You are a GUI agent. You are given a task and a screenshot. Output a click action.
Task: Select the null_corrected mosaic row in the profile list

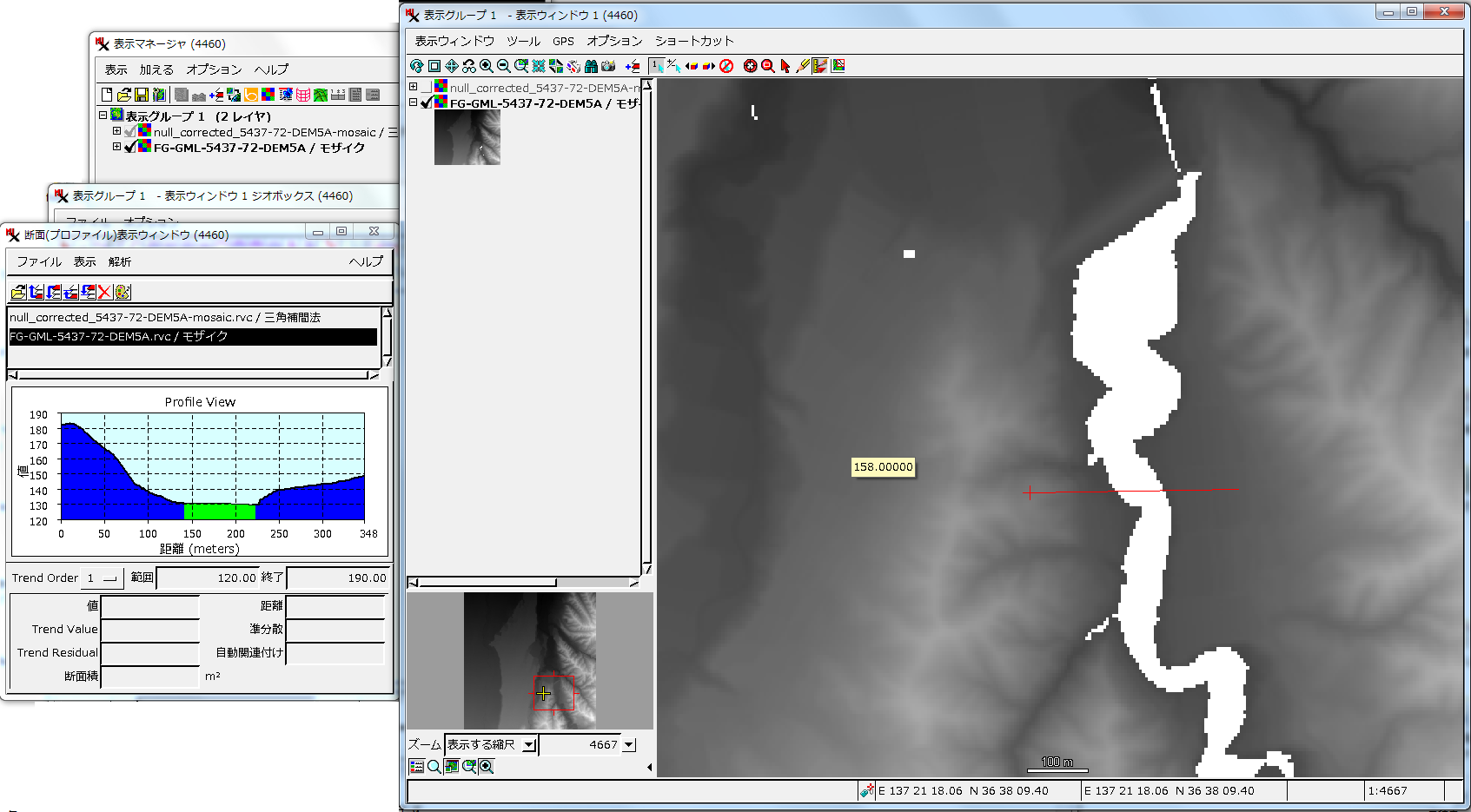click(x=193, y=318)
